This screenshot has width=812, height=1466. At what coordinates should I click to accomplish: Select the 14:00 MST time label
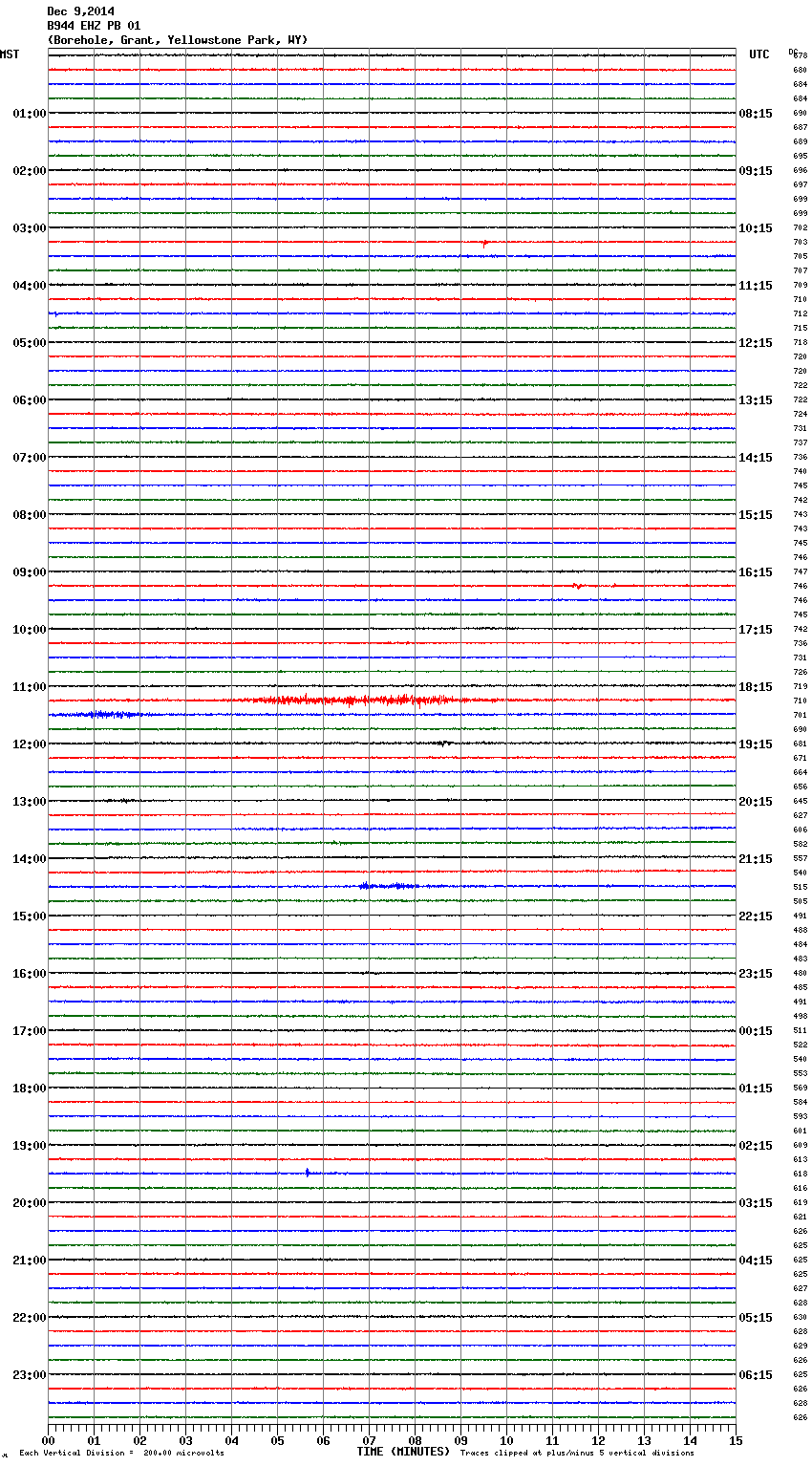coord(29,858)
